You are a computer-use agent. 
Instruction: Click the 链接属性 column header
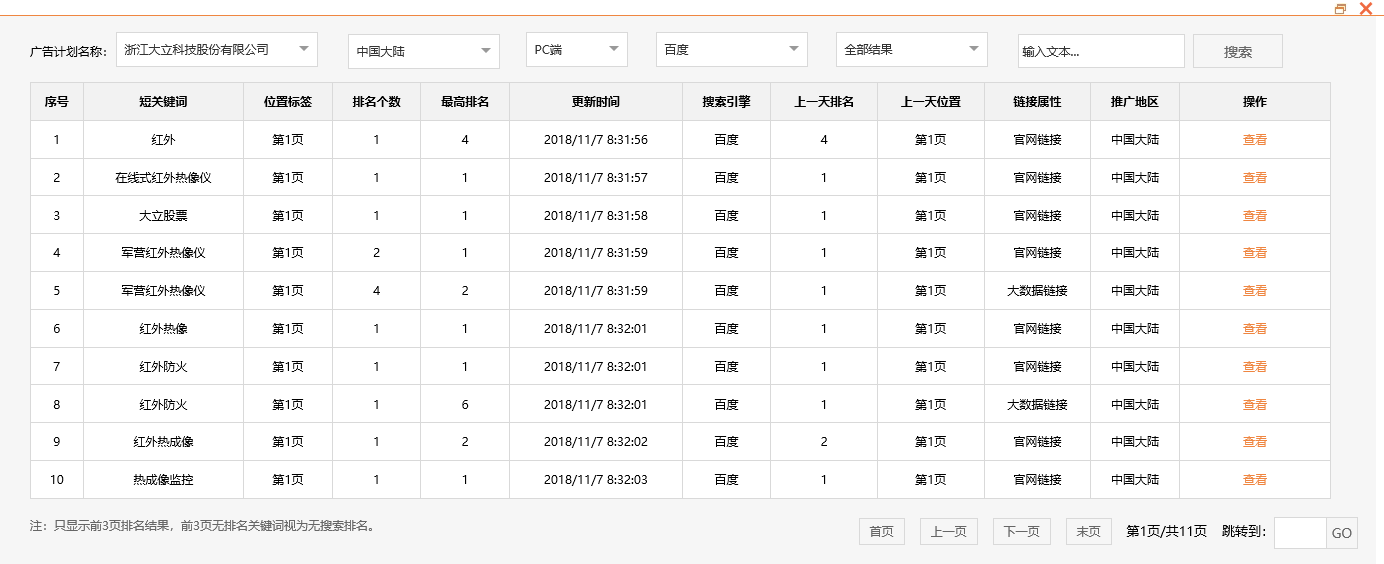coord(1037,102)
